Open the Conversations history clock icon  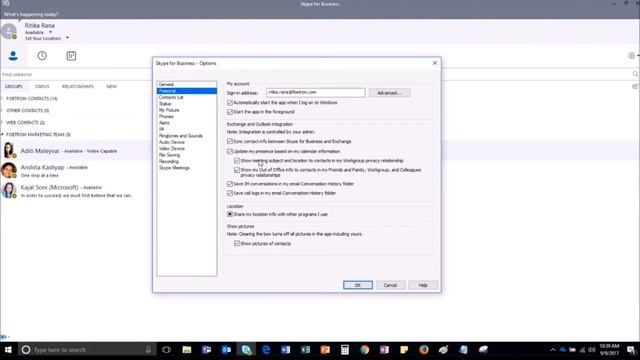click(x=42, y=56)
